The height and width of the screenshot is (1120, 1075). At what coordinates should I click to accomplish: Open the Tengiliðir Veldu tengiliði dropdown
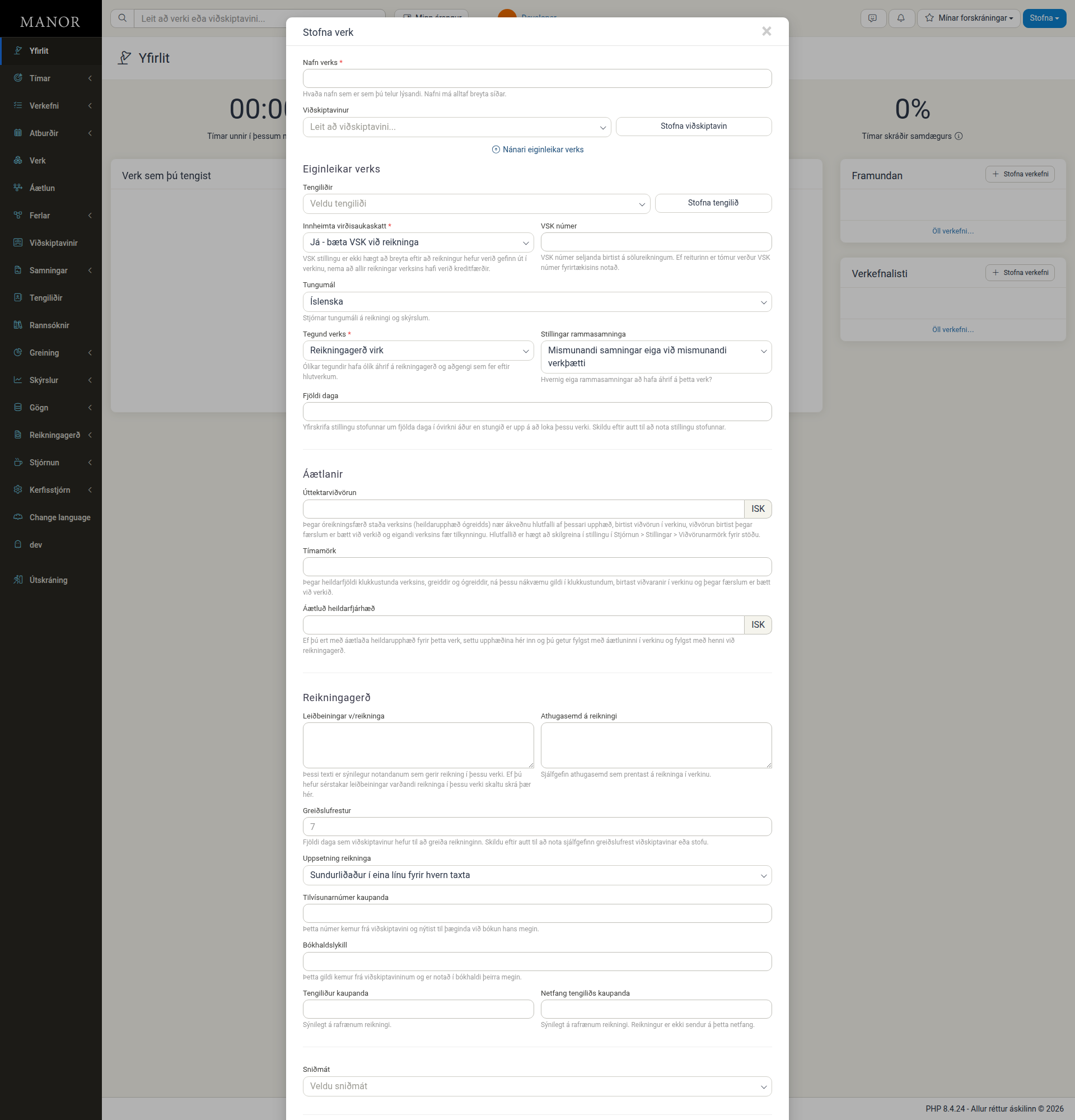point(476,203)
